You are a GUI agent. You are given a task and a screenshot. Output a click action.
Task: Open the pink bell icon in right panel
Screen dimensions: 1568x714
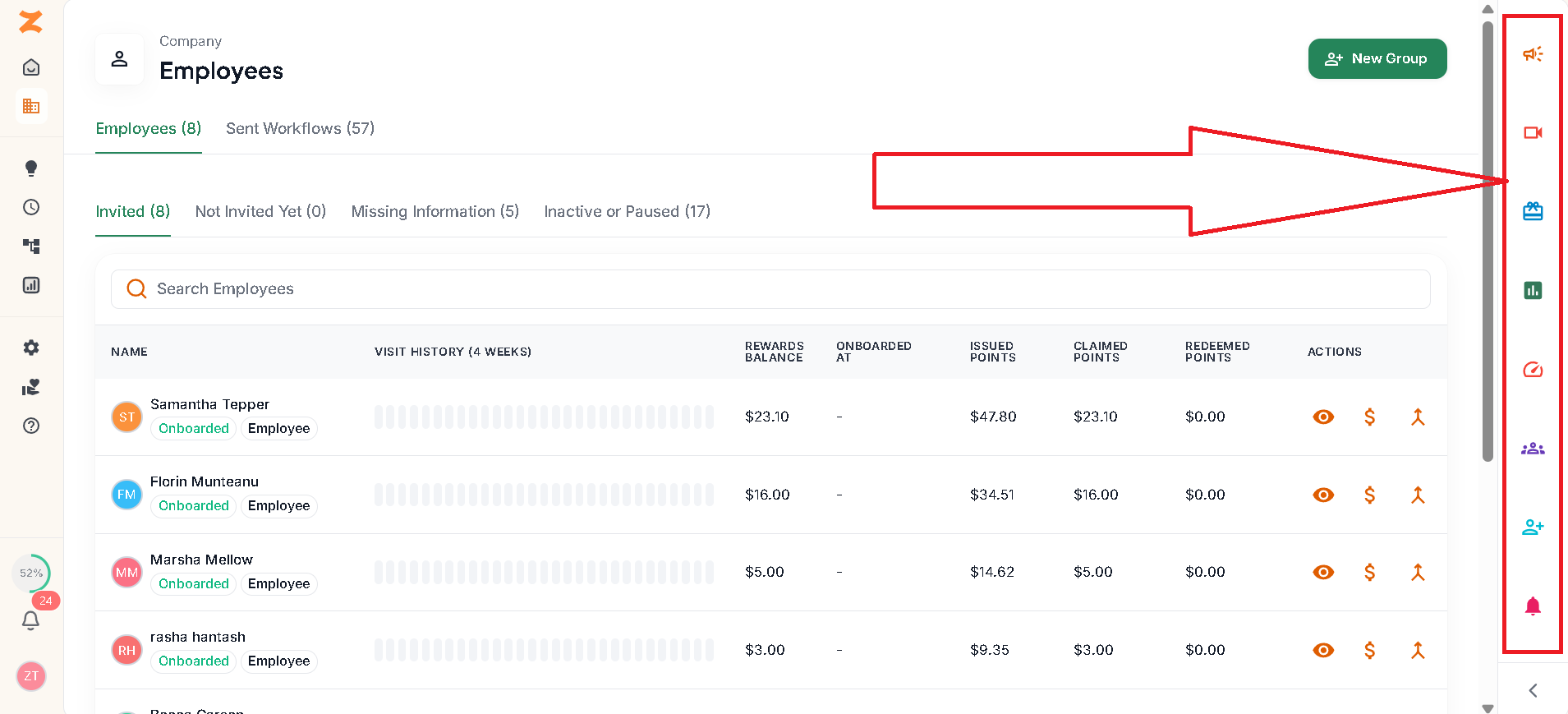pos(1533,606)
